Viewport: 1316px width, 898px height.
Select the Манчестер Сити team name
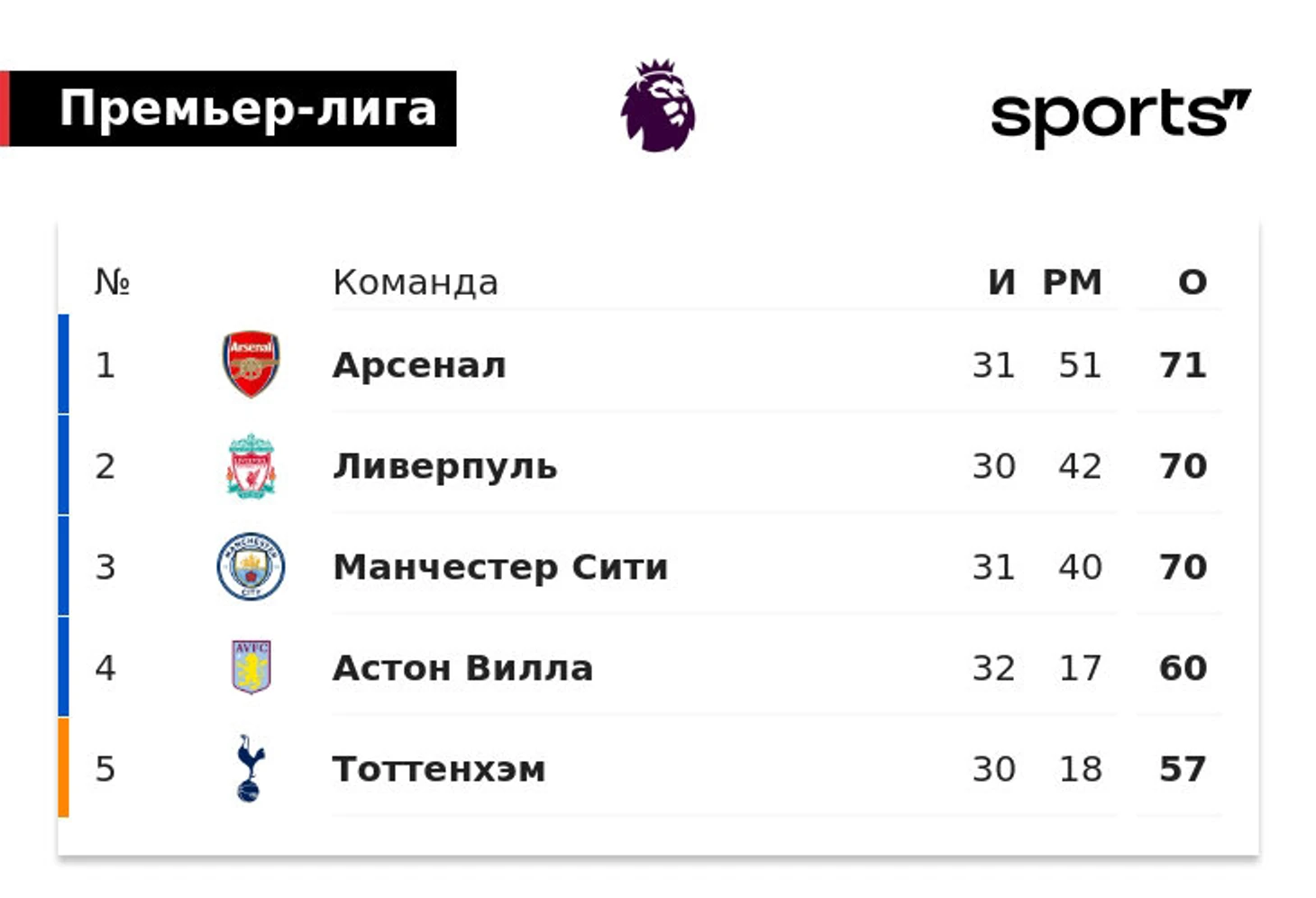click(x=500, y=567)
